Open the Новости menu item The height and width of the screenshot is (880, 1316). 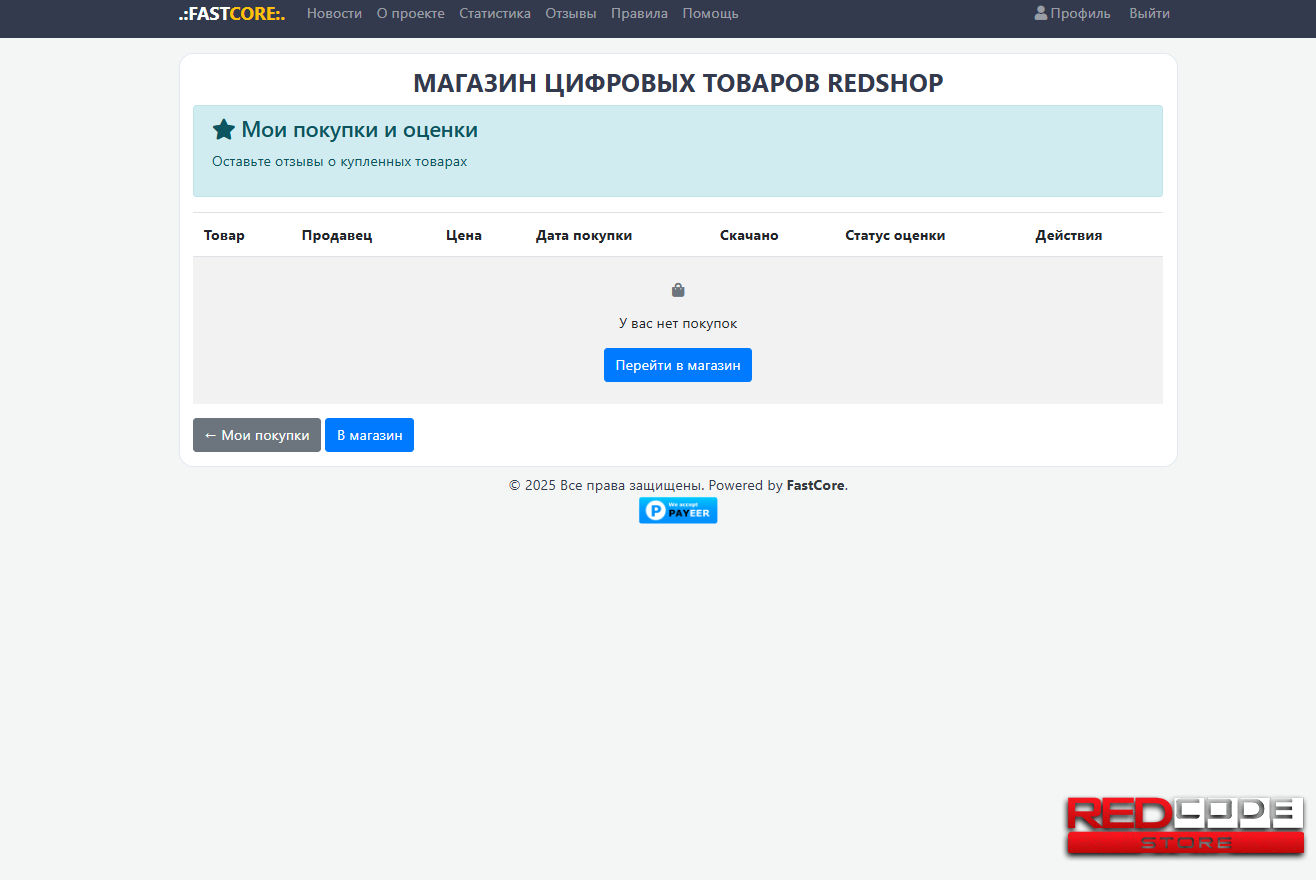click(334, 14)
